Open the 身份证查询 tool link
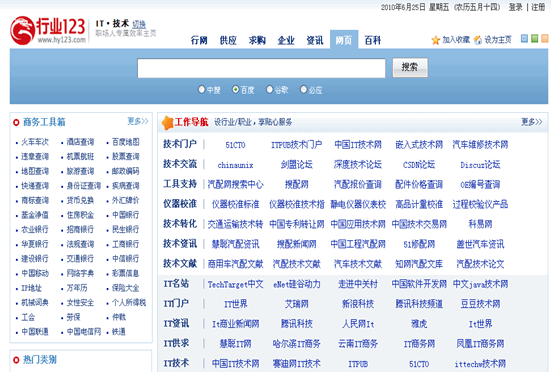This screenshot has height=372, width=551. coord(84,185)
